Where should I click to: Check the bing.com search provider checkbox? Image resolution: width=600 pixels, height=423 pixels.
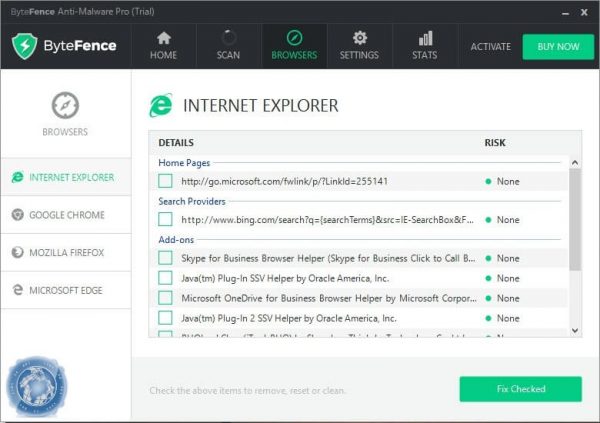tap(165, 219)
